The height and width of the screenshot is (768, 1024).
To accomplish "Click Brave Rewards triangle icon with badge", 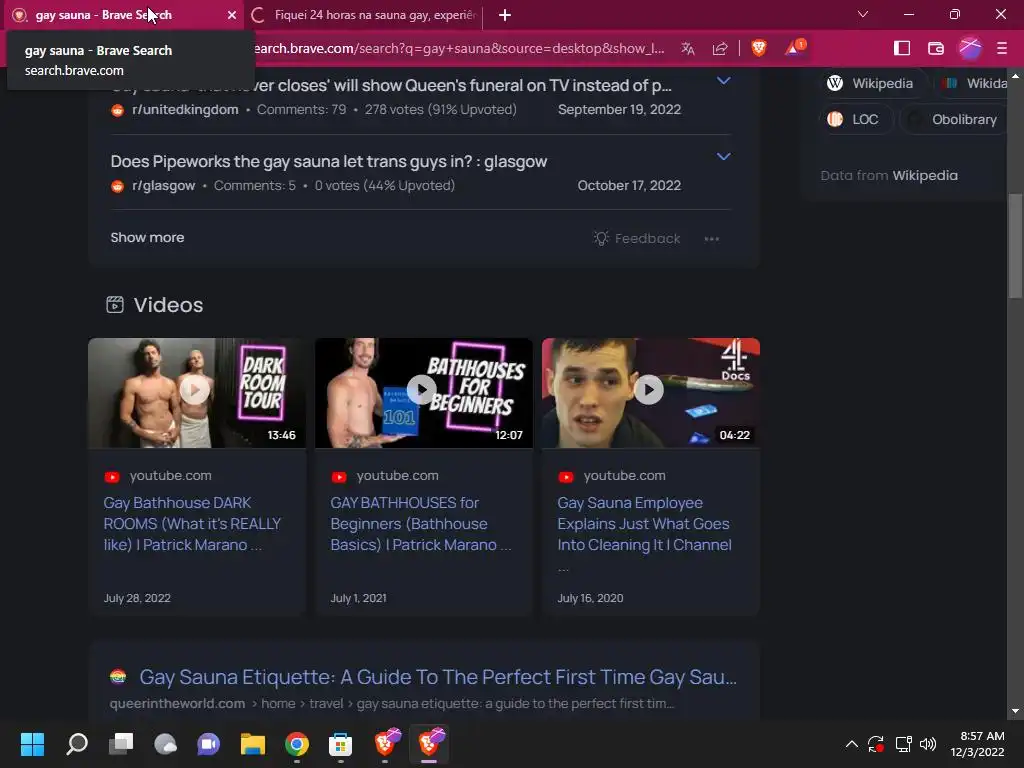I will (x=795, y=47).
